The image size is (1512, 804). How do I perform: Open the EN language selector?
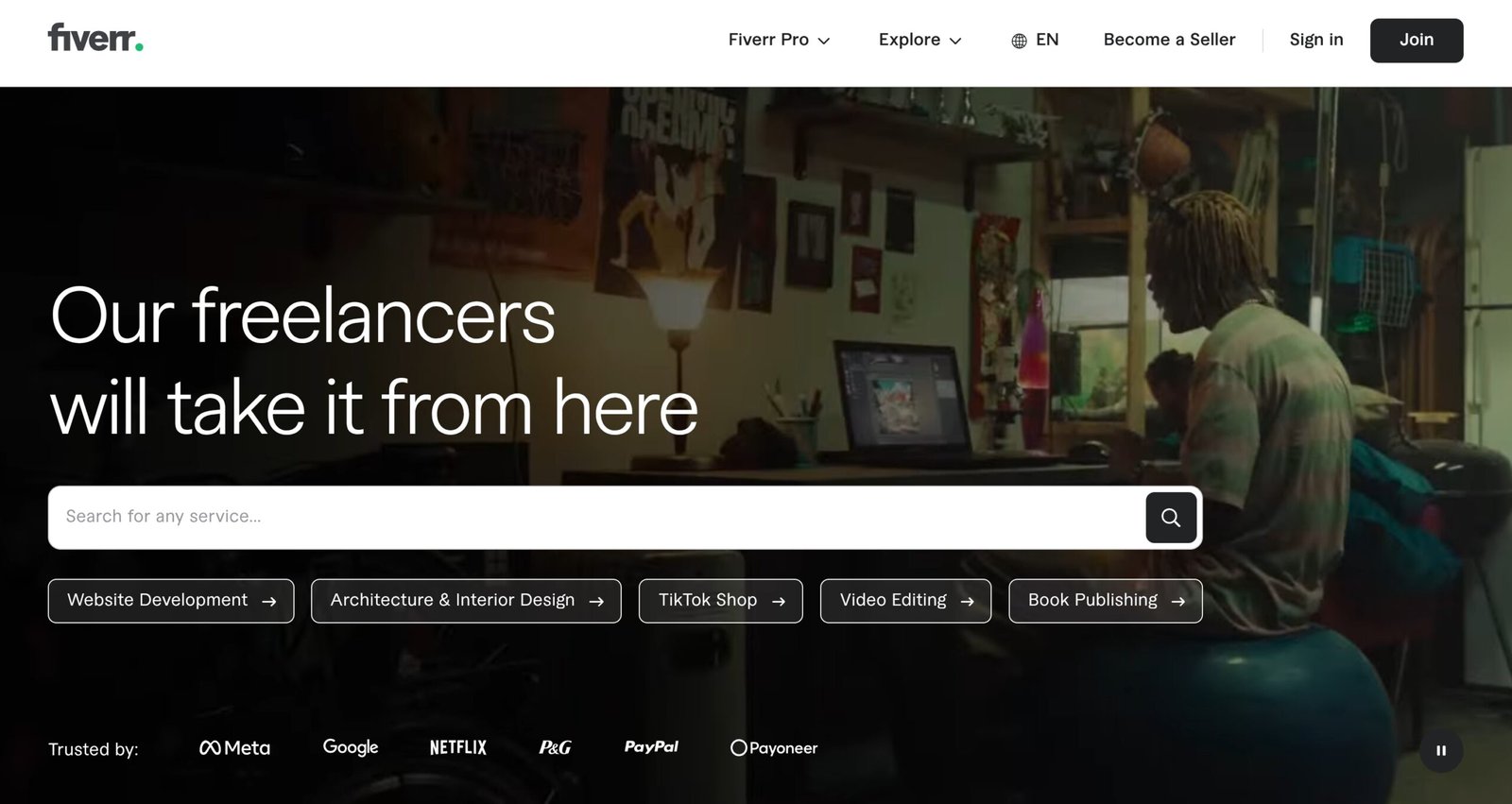pyautogui.click(x=1035, y=40)
